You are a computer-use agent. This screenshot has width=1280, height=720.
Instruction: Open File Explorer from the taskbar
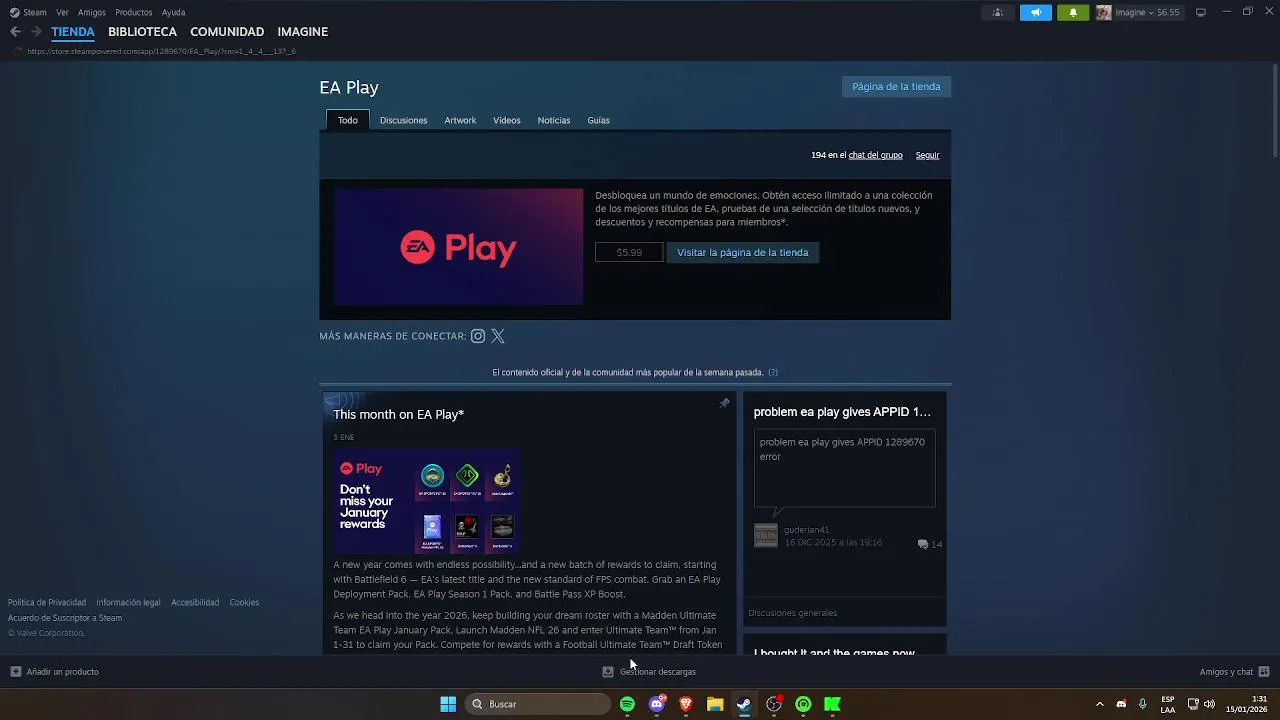point(715,704)
